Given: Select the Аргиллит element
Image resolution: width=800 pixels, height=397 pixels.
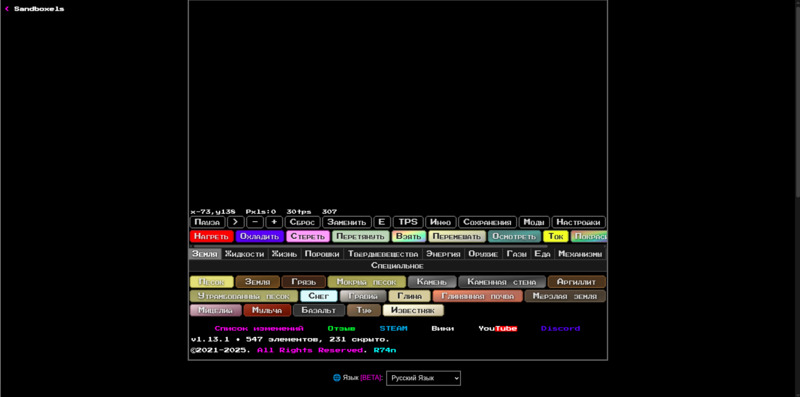Looking at the screenshot, I should click(x=577, y=282).
